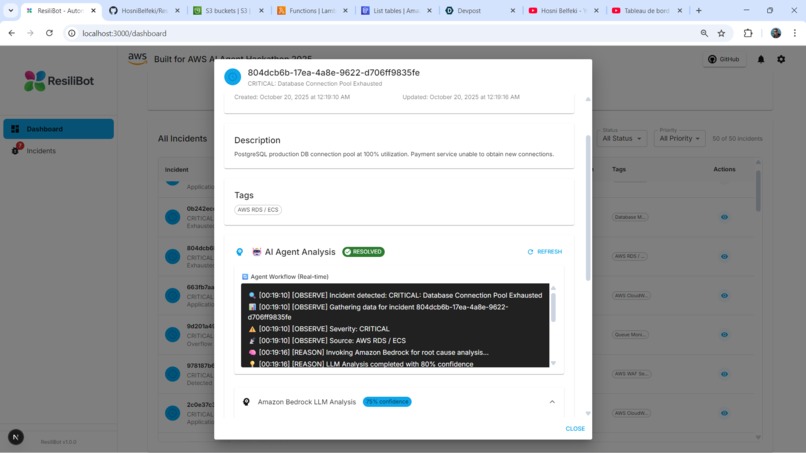Close the ResiliBot browser tab
Screen dimensions: 806x453
[94, 10]
